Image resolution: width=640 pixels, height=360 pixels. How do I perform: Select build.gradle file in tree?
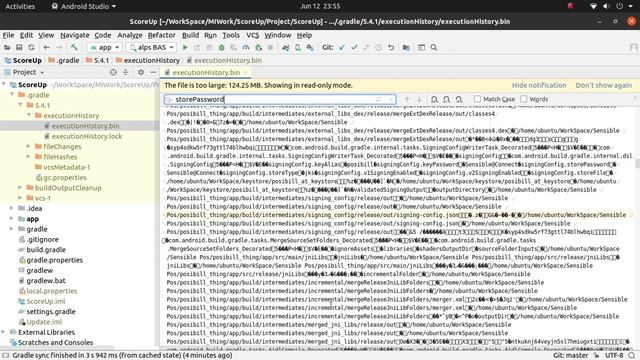(x=46, y=249)
